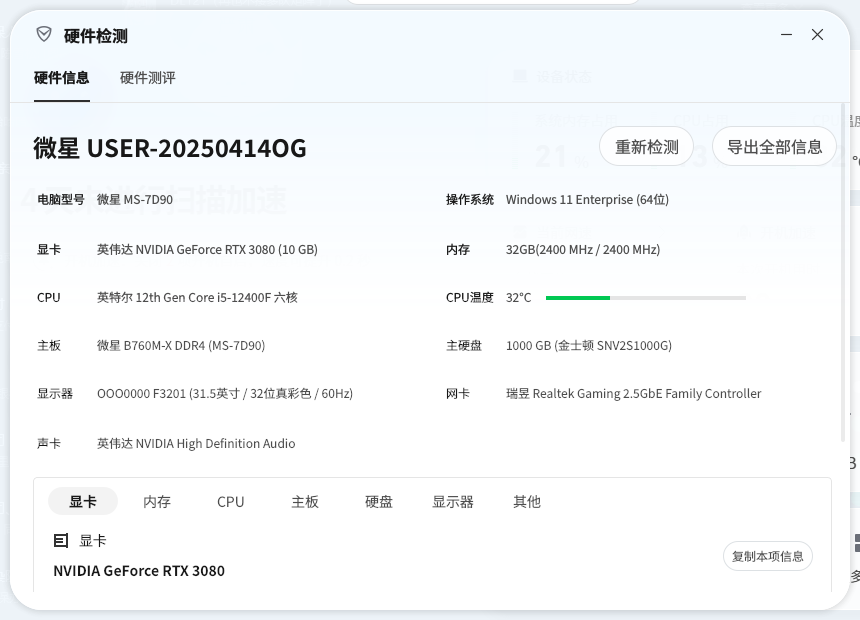
Task: Open the 主板 details tab
Action: pyautogui.click(x=305, y=502)
